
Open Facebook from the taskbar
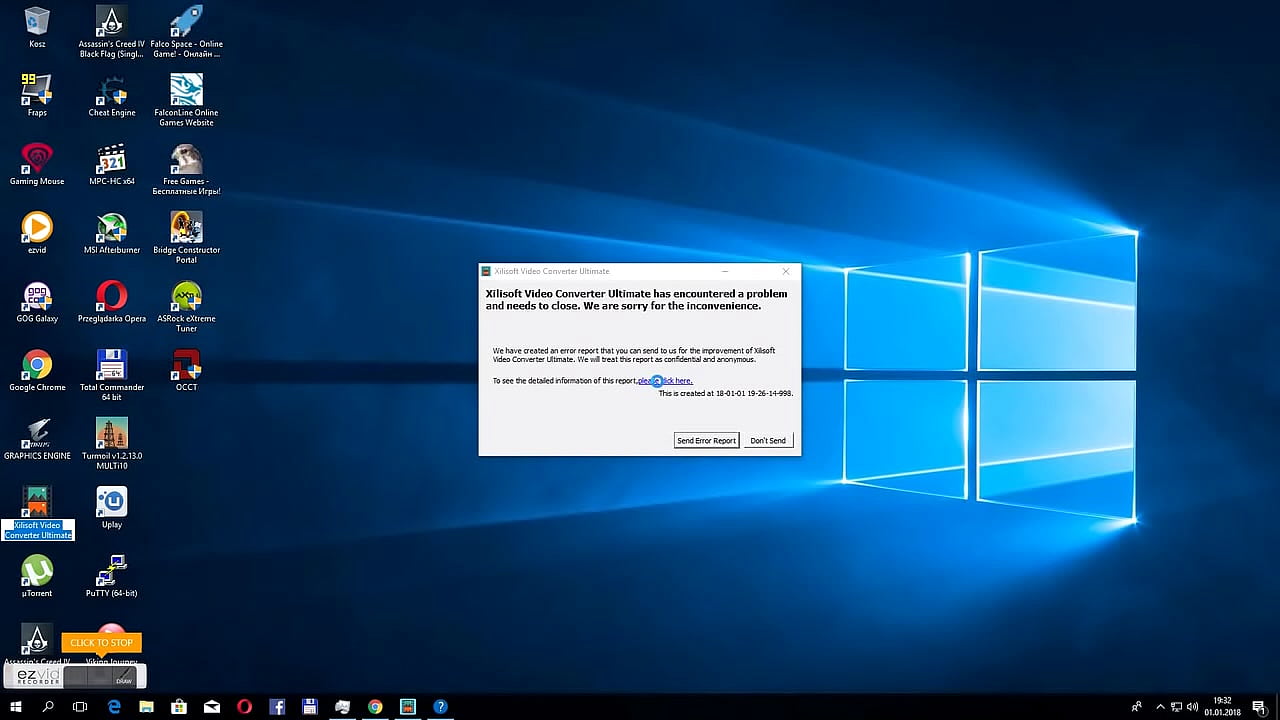pyautogui.click(x=277, y=707)
